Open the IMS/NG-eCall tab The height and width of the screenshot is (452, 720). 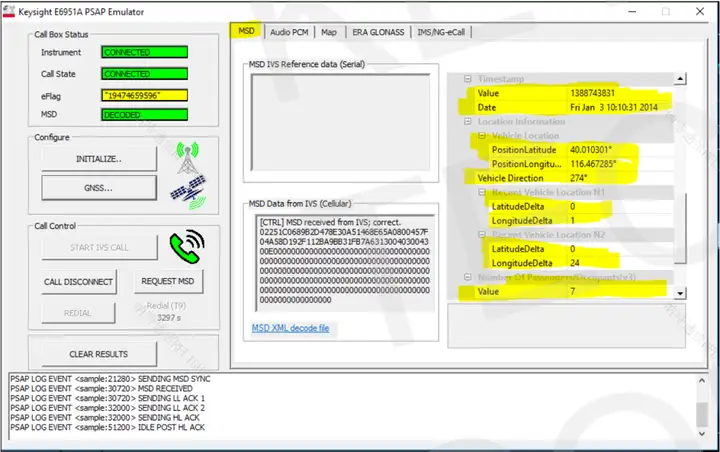click(x=441, y=32)
